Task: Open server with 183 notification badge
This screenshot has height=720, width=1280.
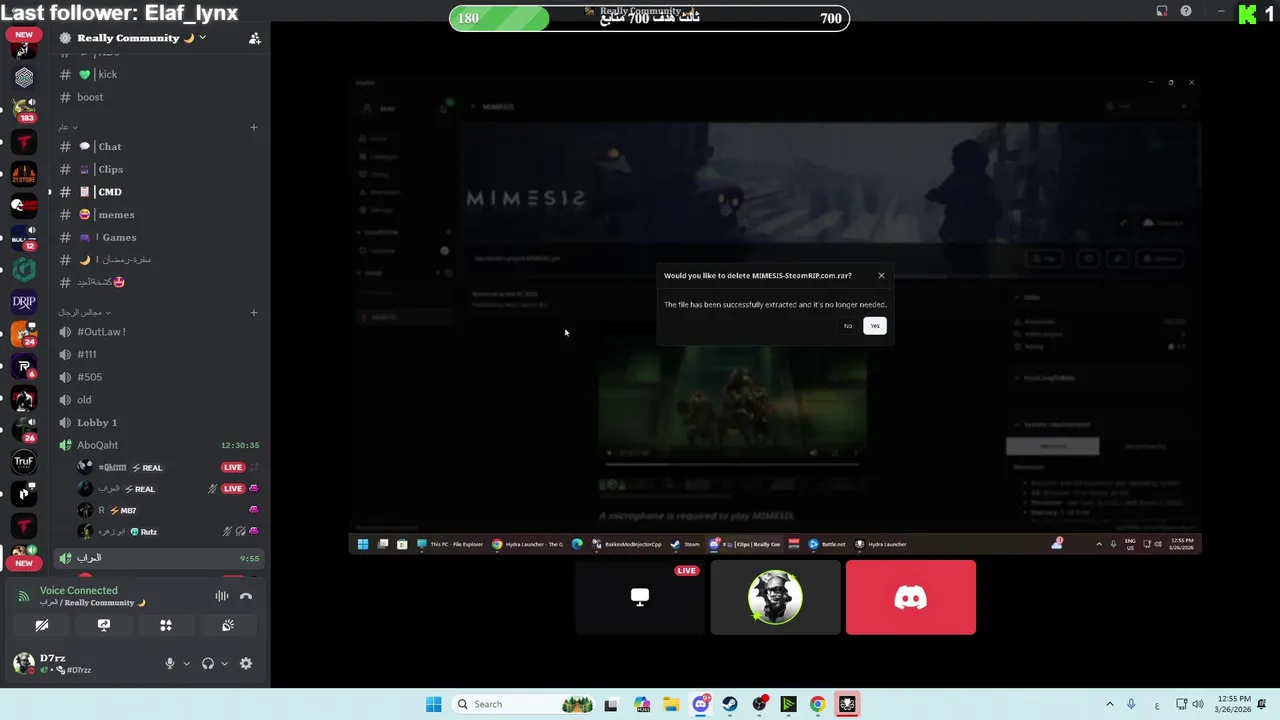Action: [24, 109]
